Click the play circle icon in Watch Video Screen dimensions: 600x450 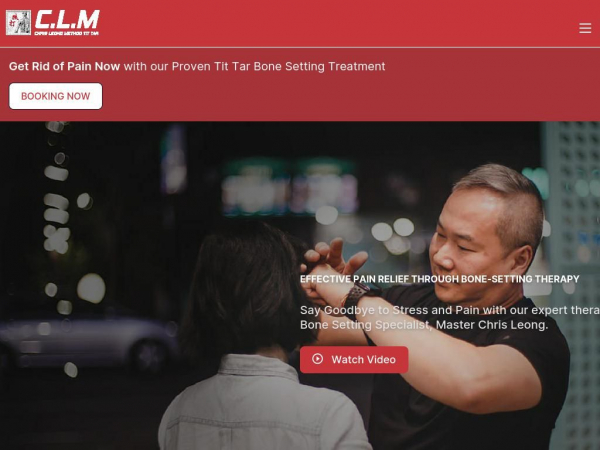tap(317, 359)
